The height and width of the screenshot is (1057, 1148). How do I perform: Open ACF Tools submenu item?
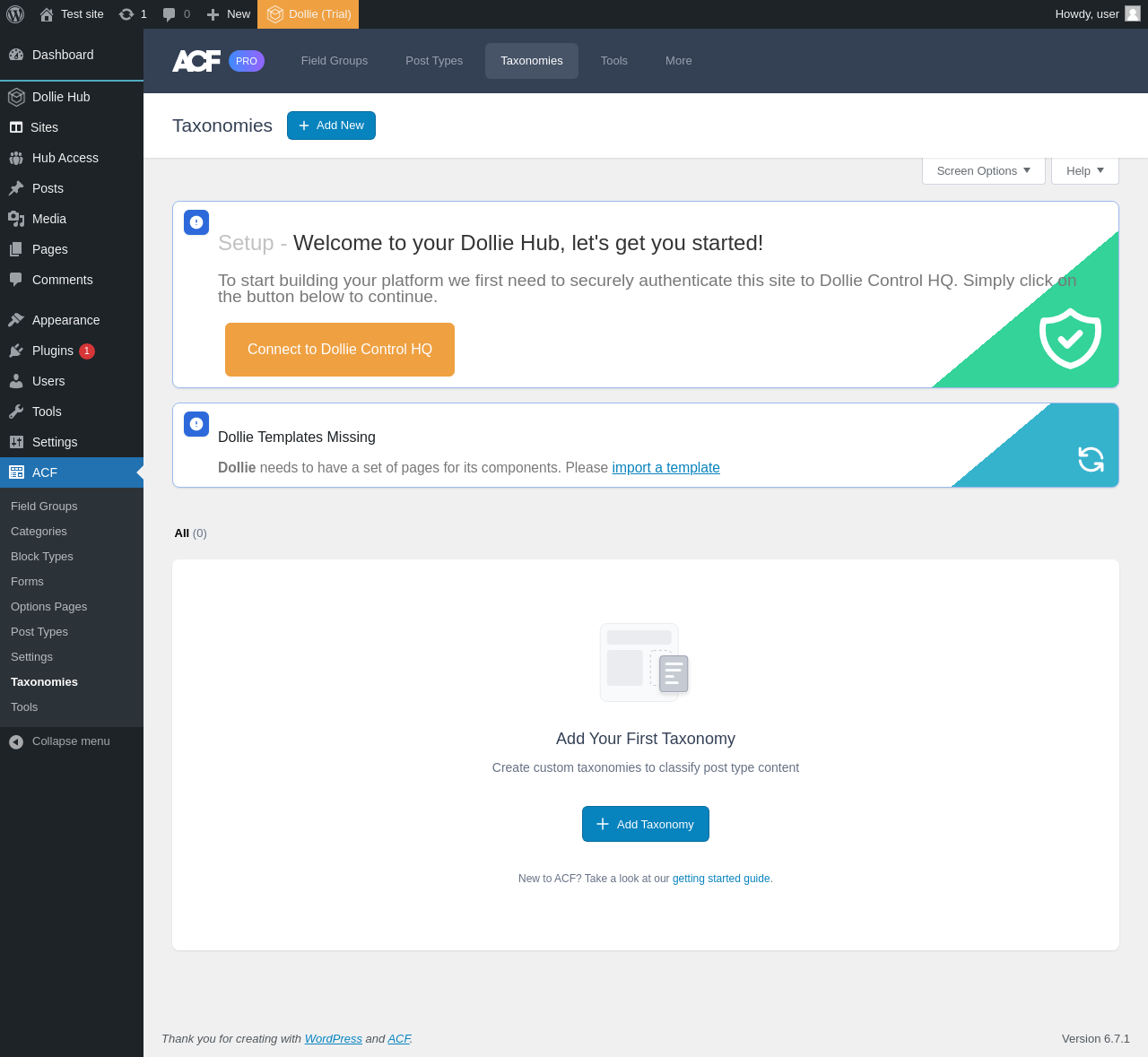(x=72, y=707)
